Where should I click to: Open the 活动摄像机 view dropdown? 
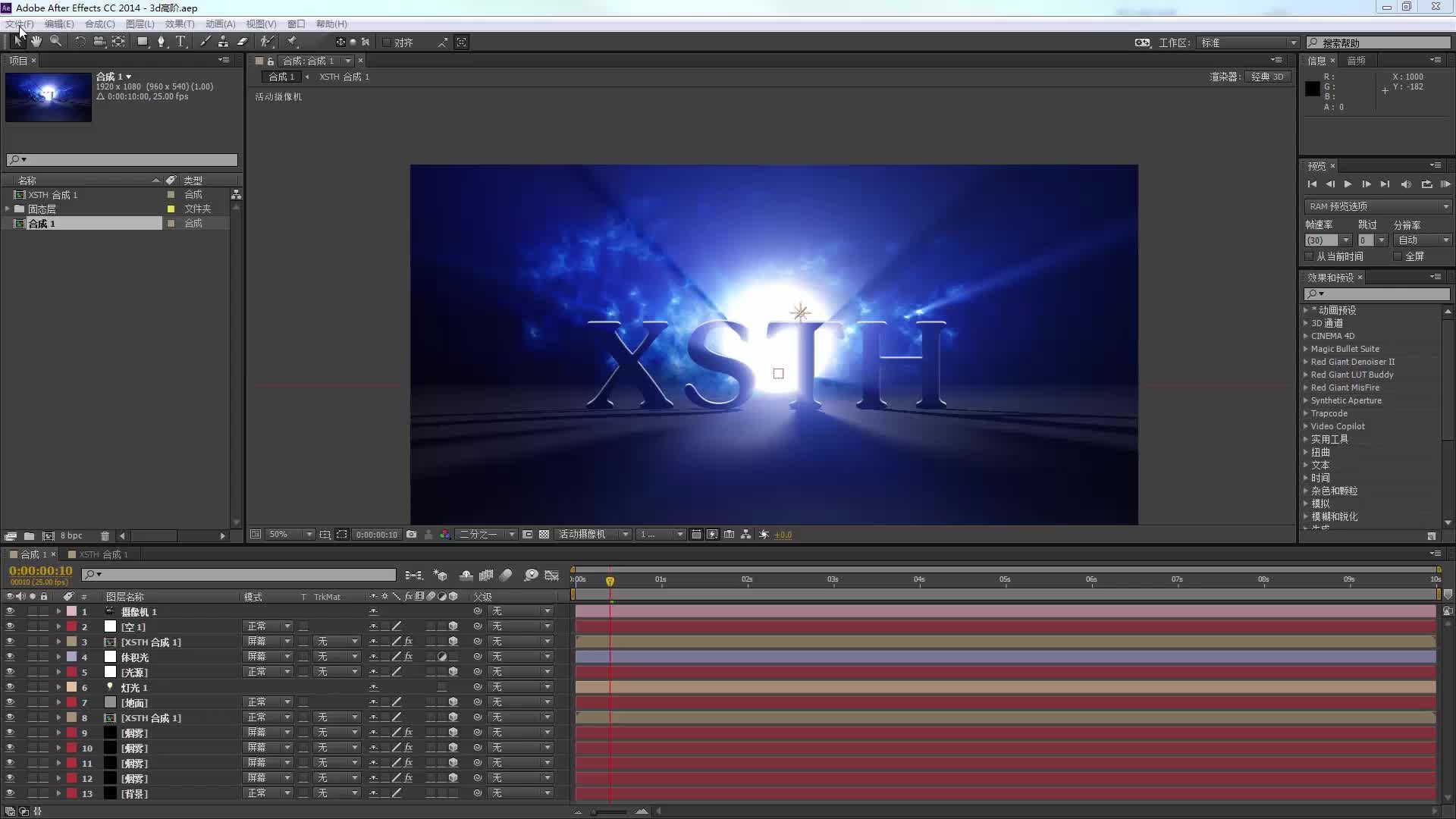(x=593, y=535)
